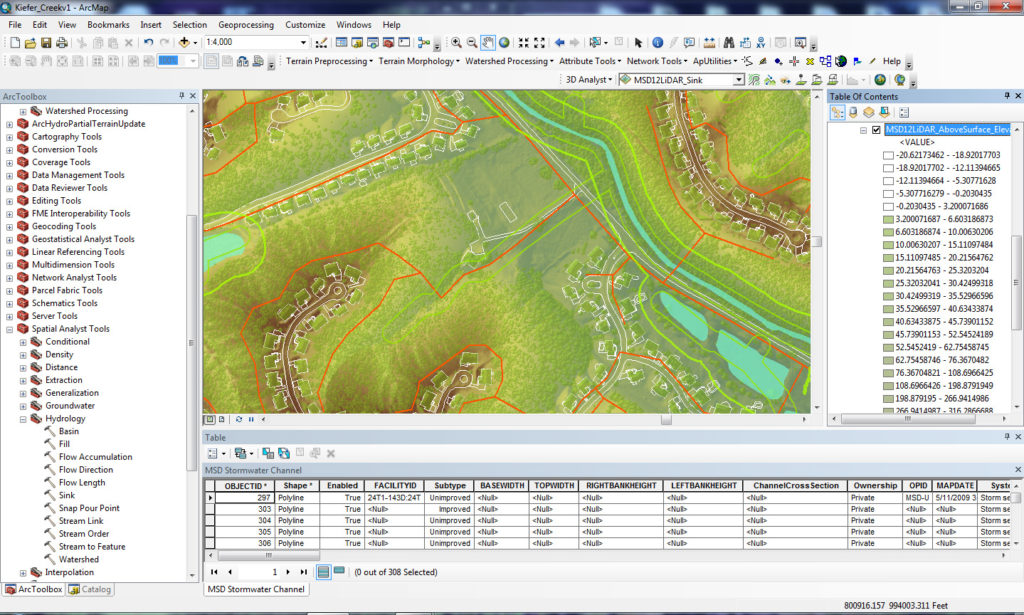Toggle MSD12LiDAR_AboveSurface layer visibility checkbox

(x=876, y=130)
